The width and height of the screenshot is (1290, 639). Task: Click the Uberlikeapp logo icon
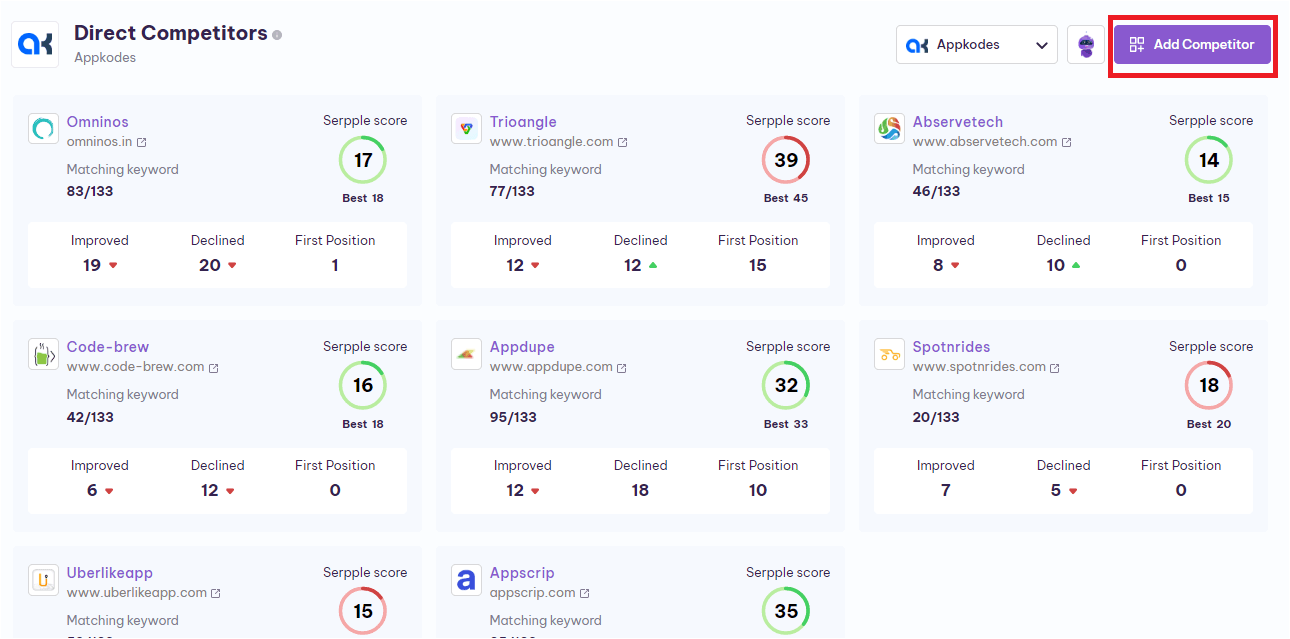pyautogui.click(x=43, y=580)
